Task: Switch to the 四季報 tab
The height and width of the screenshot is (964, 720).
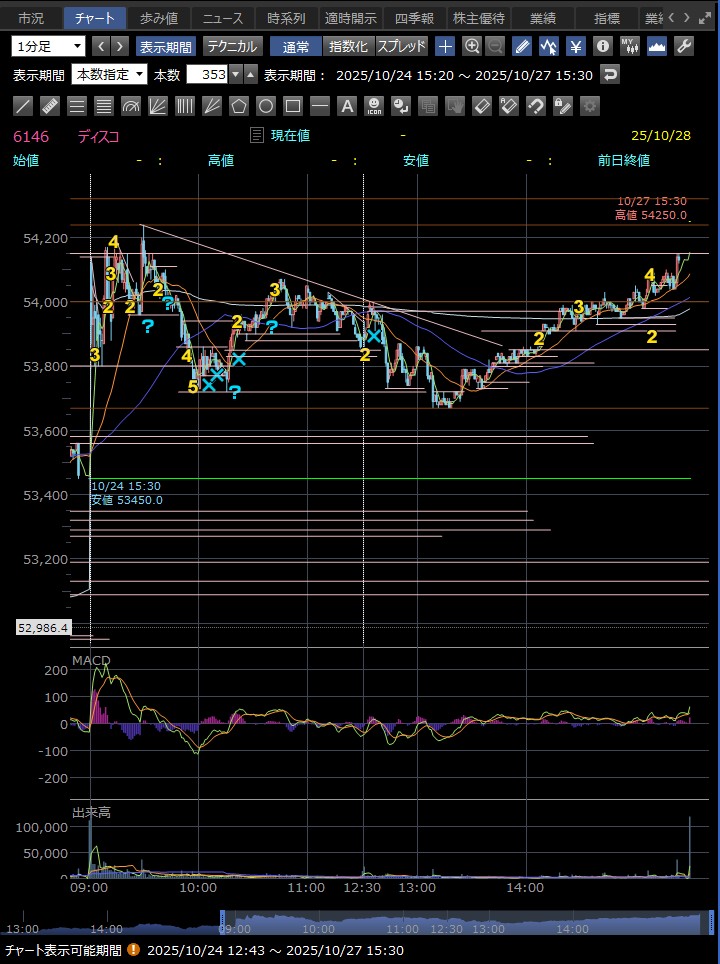Action: click(x=413, y=18)
